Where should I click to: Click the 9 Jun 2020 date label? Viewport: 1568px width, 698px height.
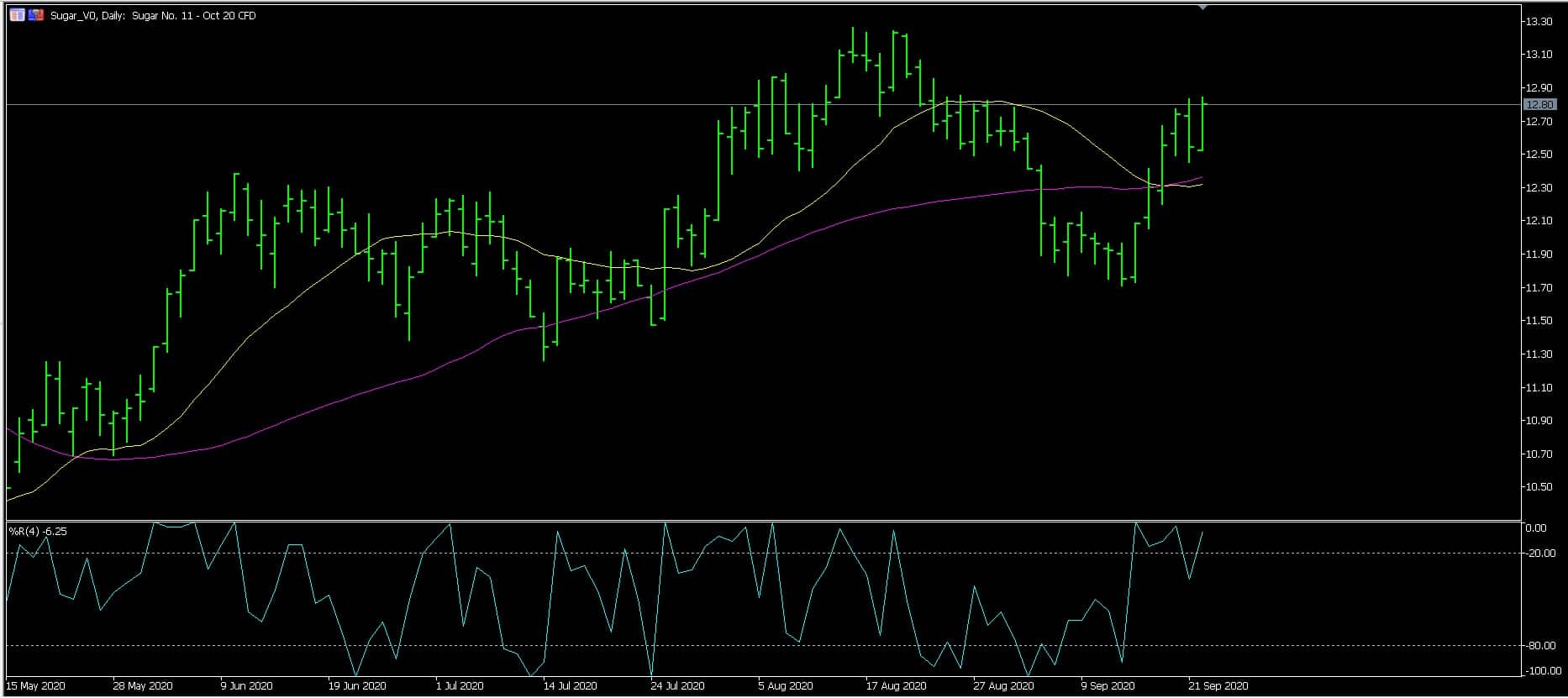tap(247, 686)
